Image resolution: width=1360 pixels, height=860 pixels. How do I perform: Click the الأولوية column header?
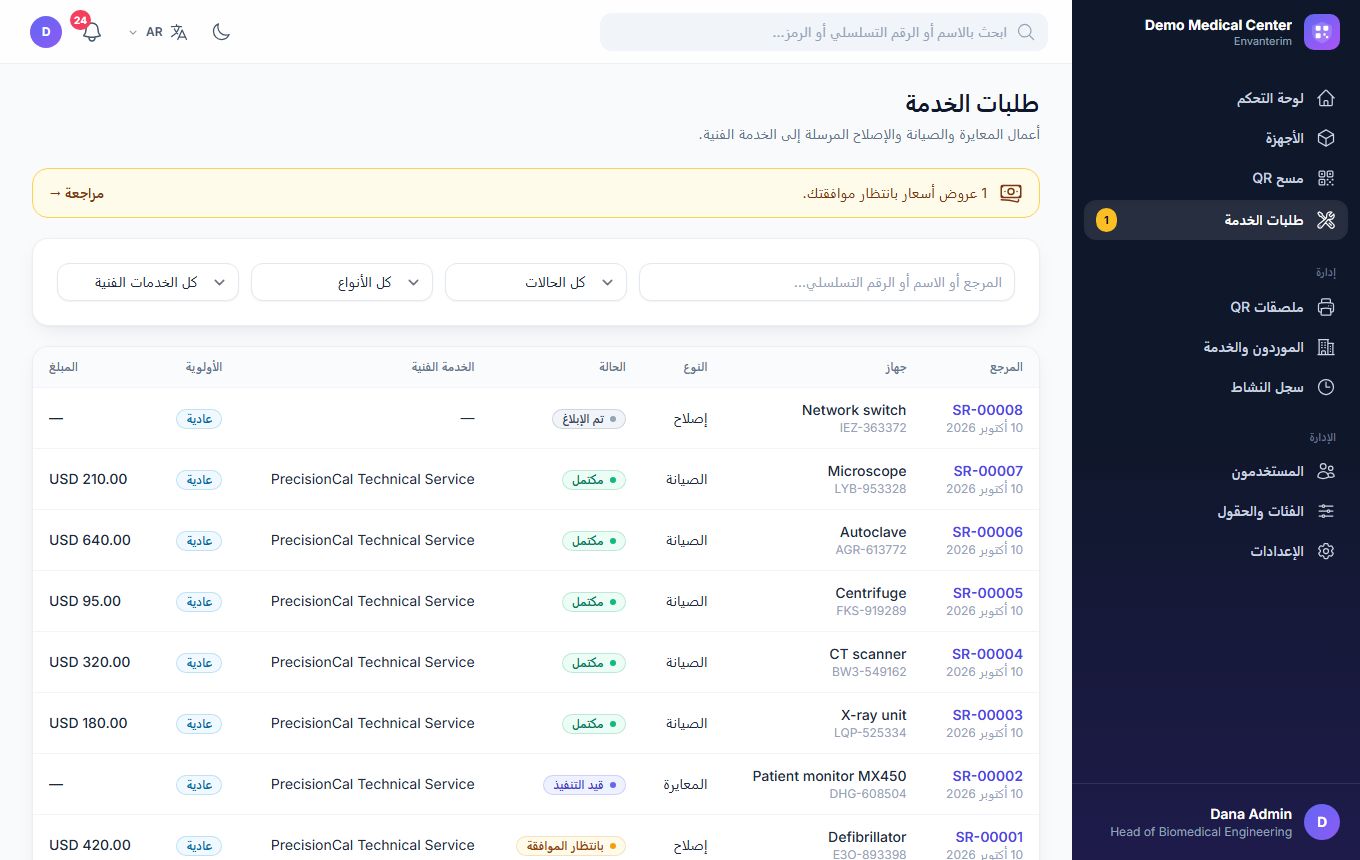point(204,367)
